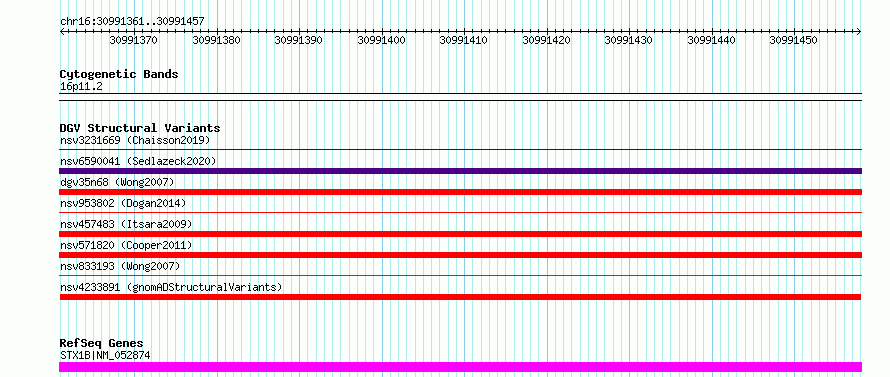Open the nsv6590041 (Sedlazeck2020) variant label

(138, 161)
